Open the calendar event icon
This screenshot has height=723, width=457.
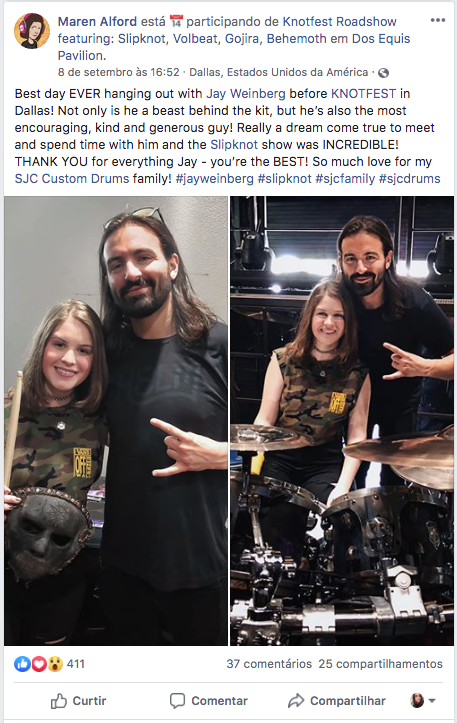pos(176,21)
